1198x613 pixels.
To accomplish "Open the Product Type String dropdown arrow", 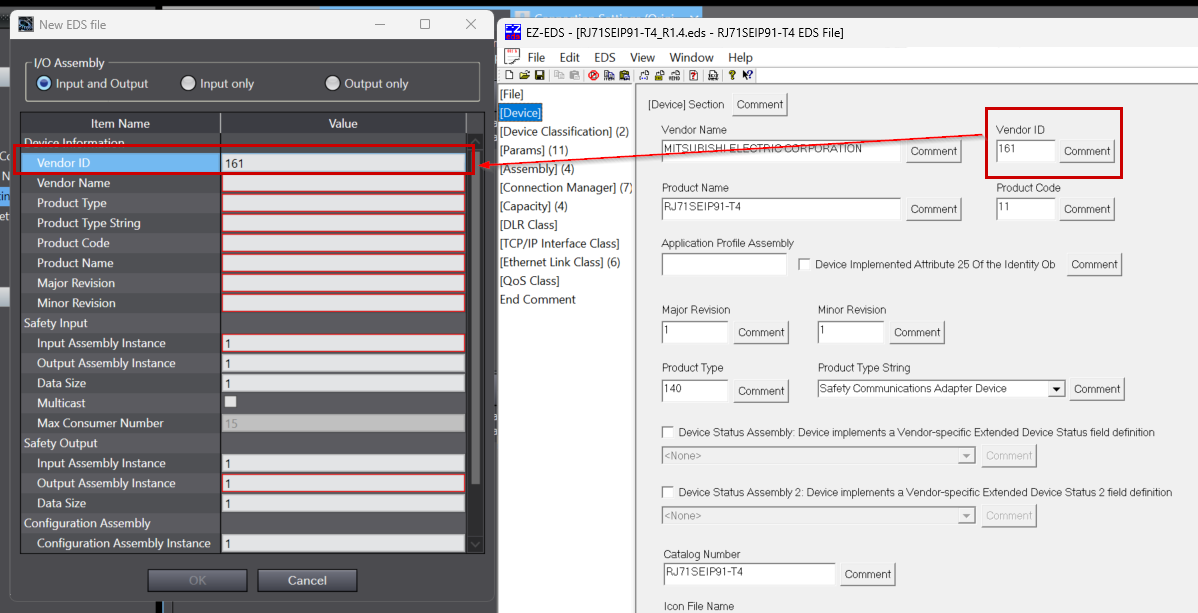I will click(1056, 389).
